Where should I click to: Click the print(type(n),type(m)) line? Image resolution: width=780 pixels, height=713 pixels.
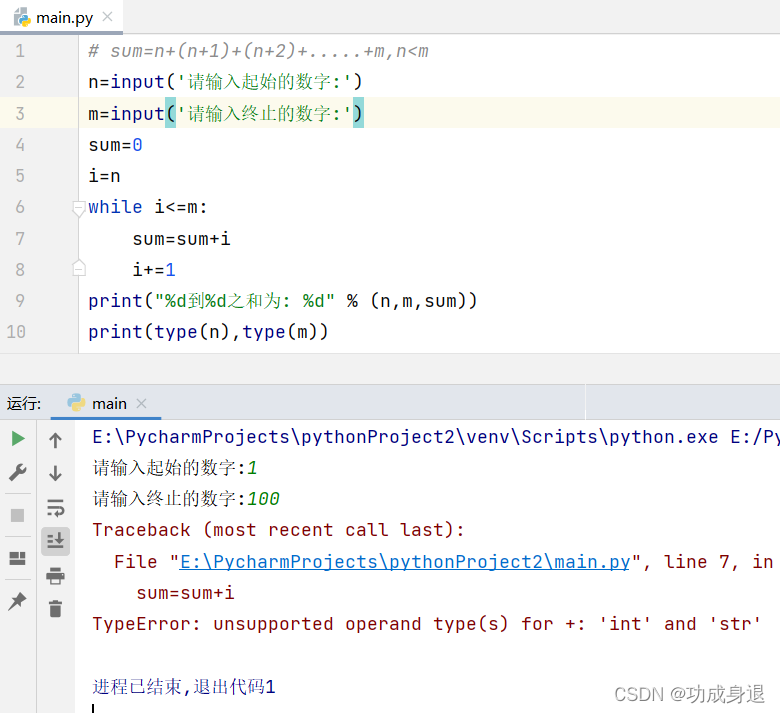tap(208, 332)
